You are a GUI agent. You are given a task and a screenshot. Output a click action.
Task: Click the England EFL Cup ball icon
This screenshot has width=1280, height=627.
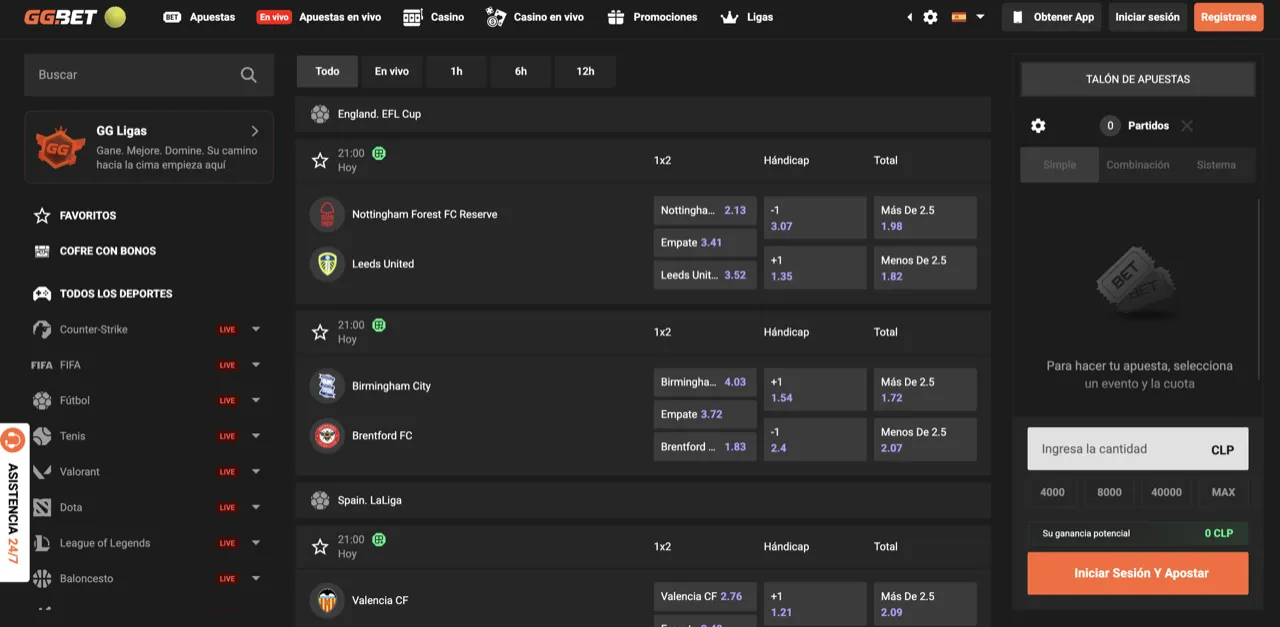click(x=320, y=114)
